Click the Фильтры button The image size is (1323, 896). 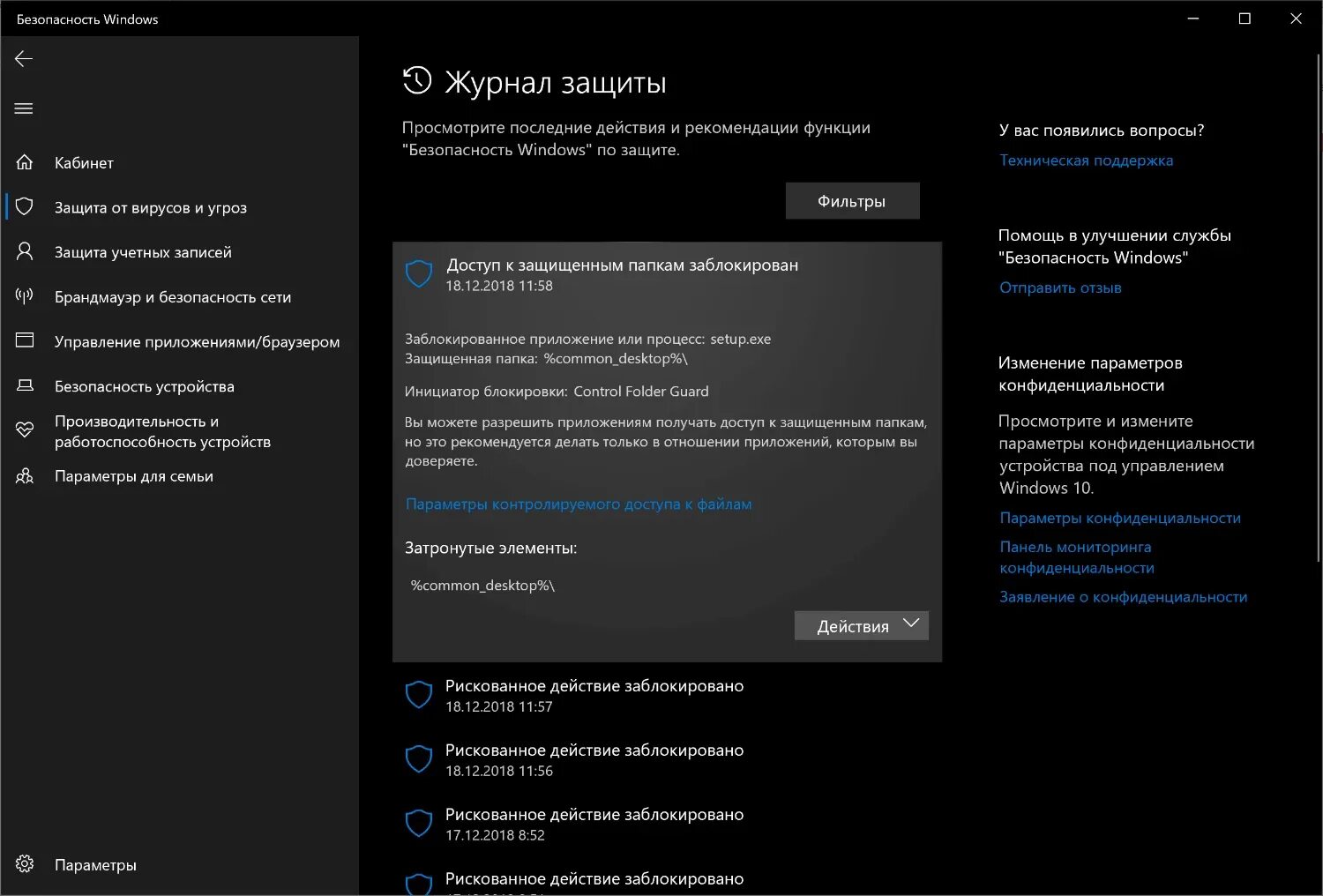[852, 201]
